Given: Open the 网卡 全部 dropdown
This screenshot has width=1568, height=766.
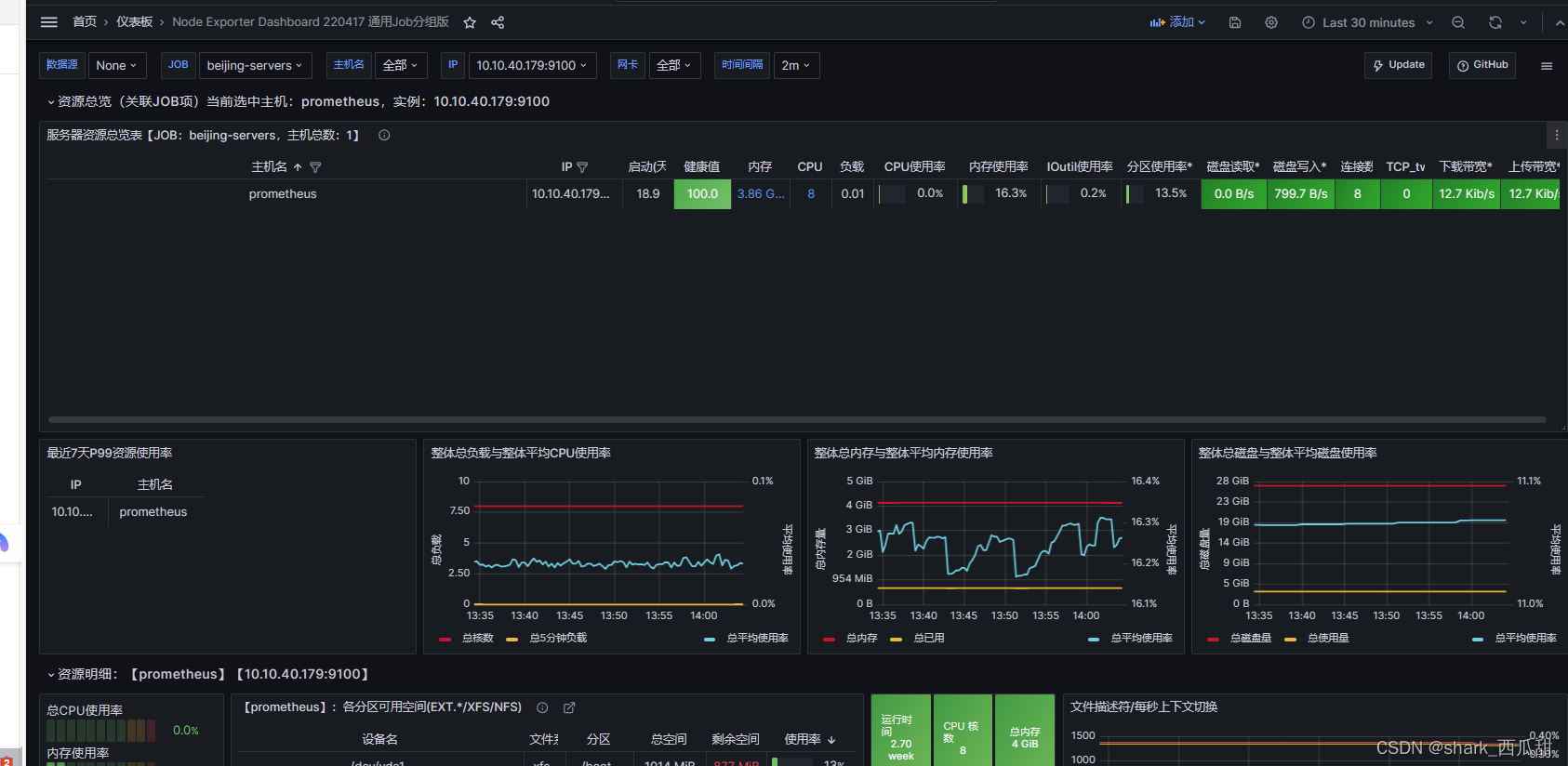Looking at the screenshot, I should click(674, 65).
